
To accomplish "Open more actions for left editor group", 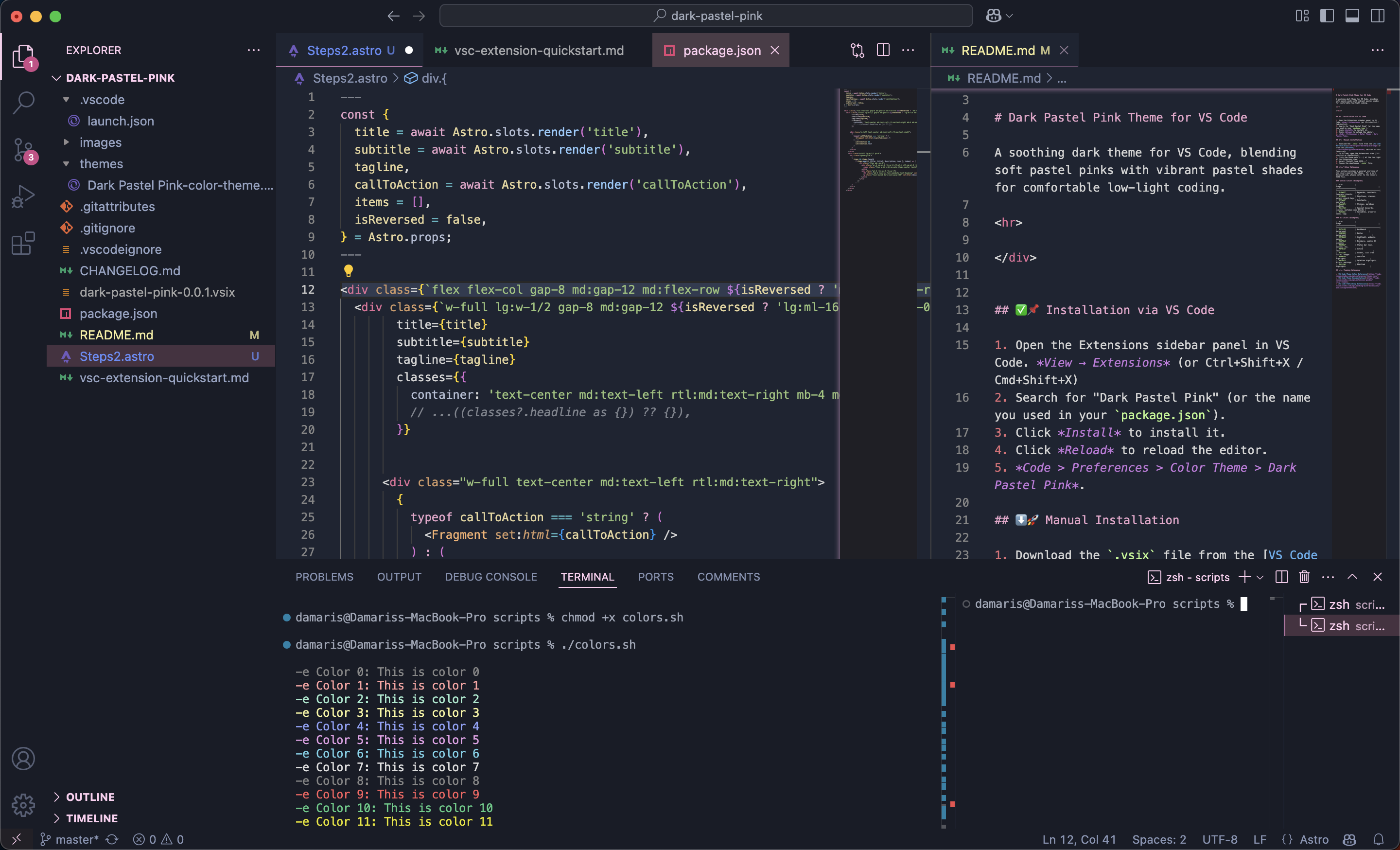I will [x=908, y=50].
